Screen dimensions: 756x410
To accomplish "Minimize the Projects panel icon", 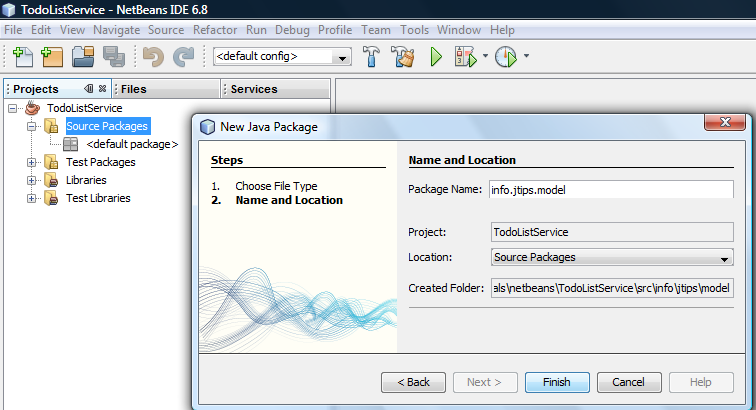I will click(89, 89).
